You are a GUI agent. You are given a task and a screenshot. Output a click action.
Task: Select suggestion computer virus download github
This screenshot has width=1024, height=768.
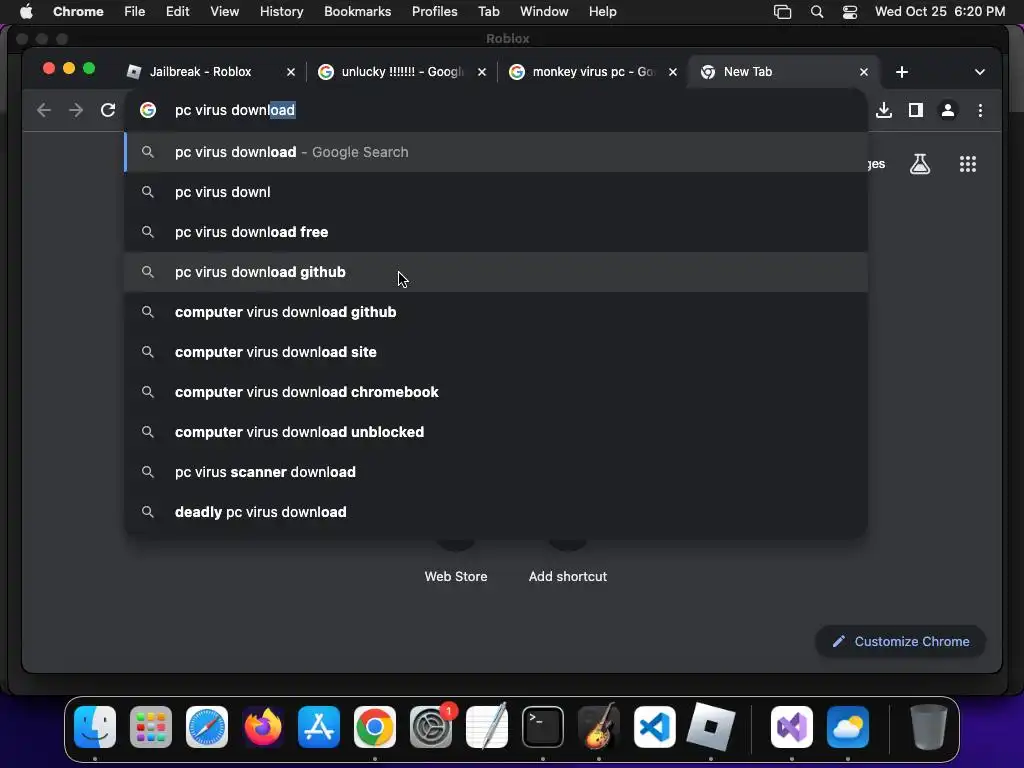pos(496,312)
